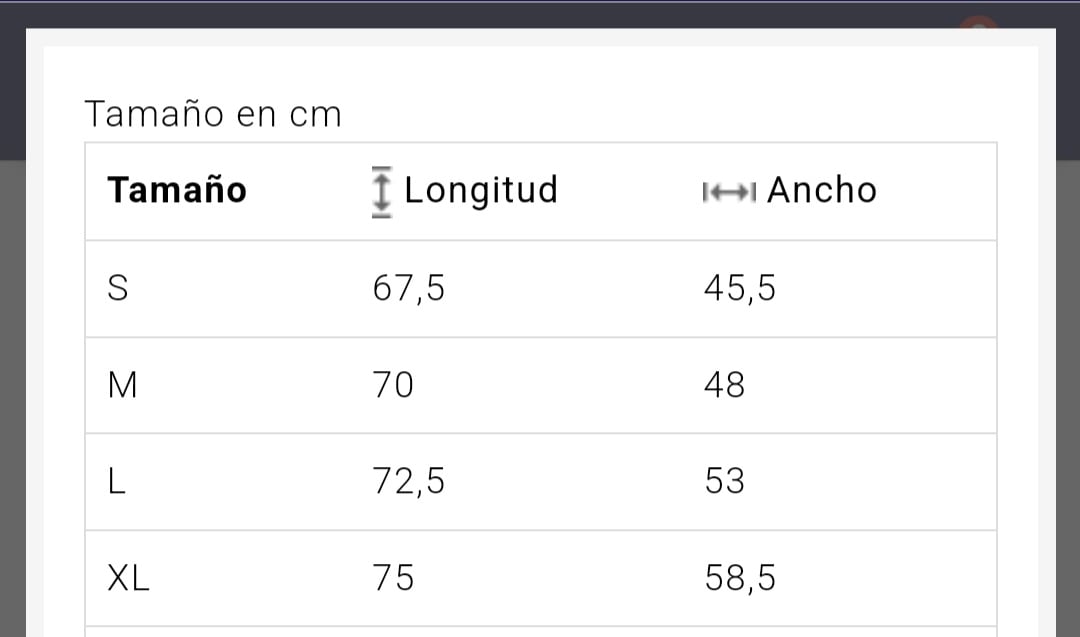Select size M row label
This screenshot has height=637, width=1080.
click(x=123, y=385)
